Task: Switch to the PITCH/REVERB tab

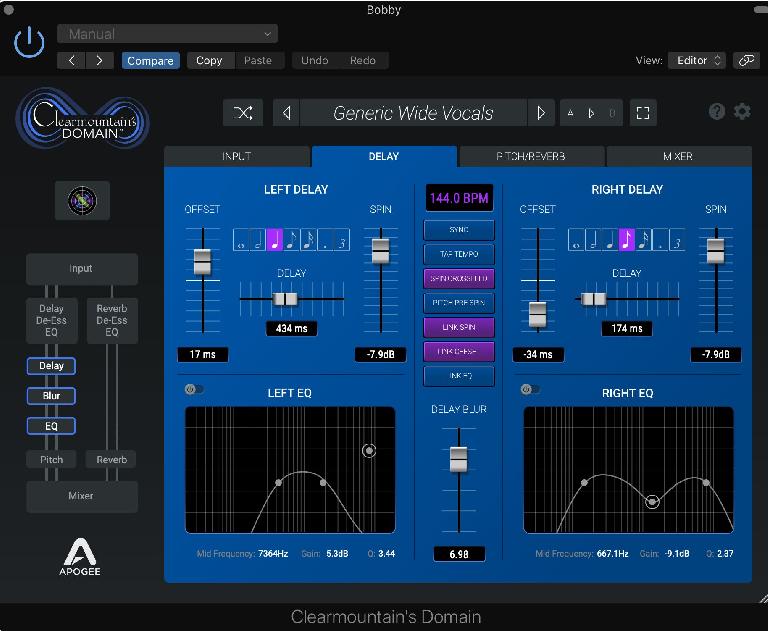Action: pyautogui.click(x=531, y=156)
